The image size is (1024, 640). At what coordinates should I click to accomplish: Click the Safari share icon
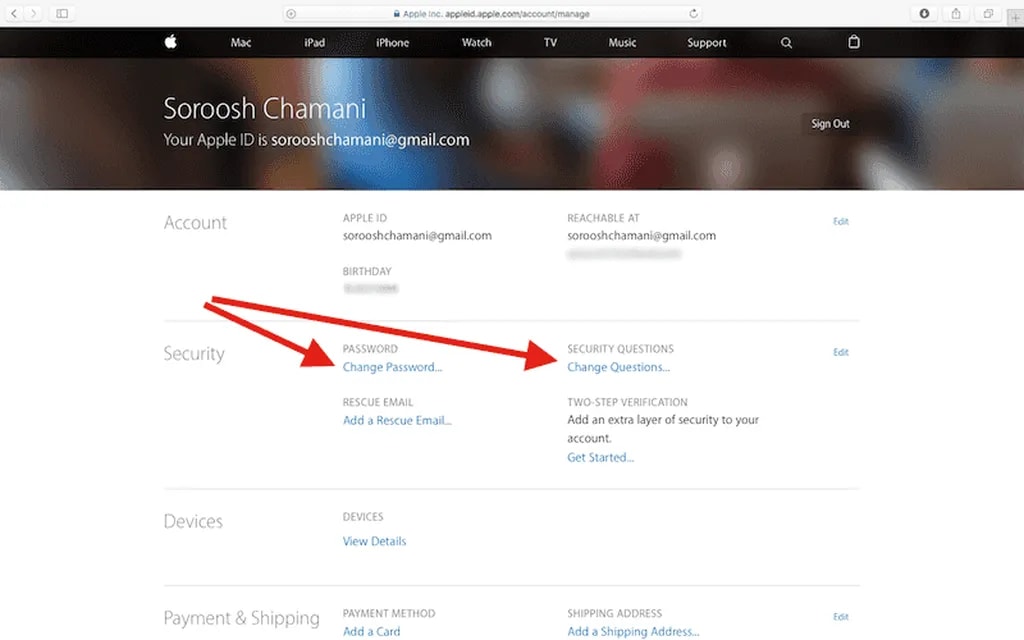point(955,13)
